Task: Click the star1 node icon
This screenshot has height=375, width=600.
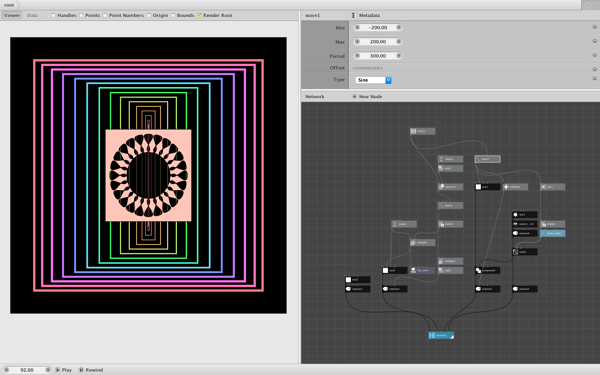Action: click(x=515, y=215)
